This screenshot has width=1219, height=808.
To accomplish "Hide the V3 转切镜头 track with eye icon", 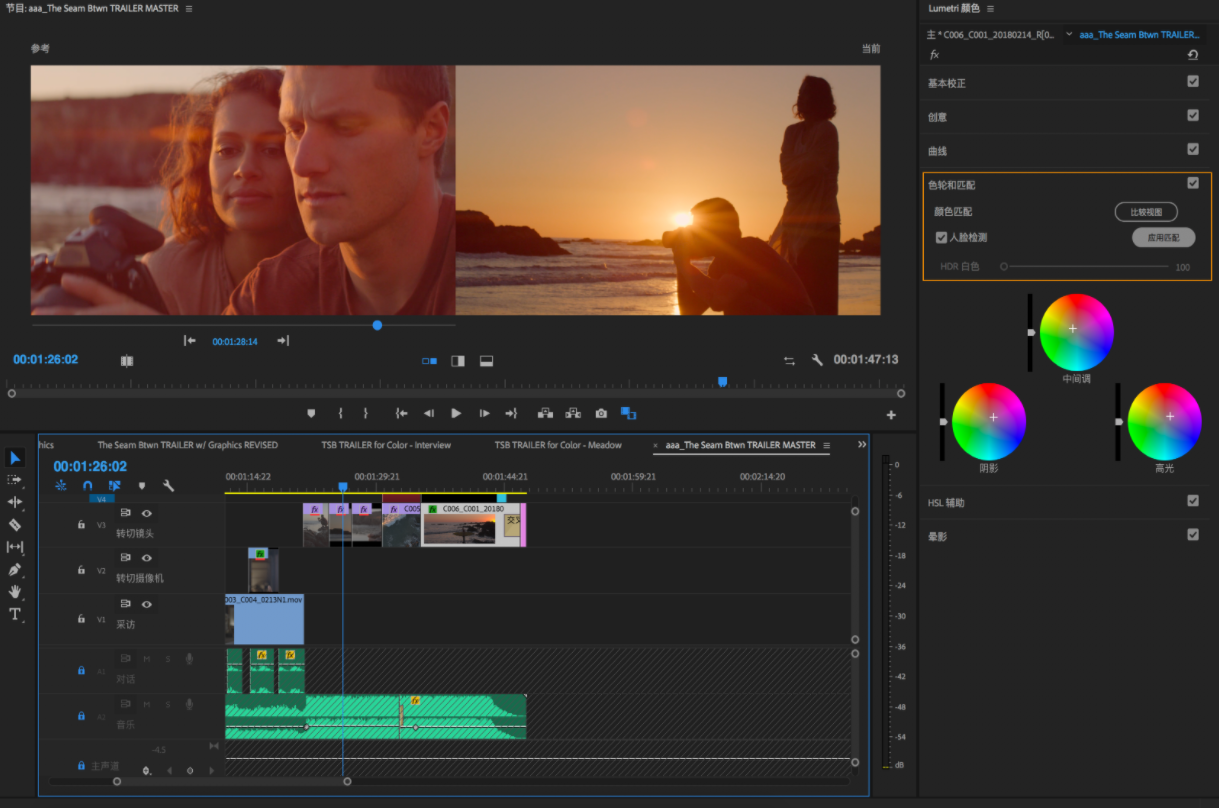I will click(x=147, y=513).
